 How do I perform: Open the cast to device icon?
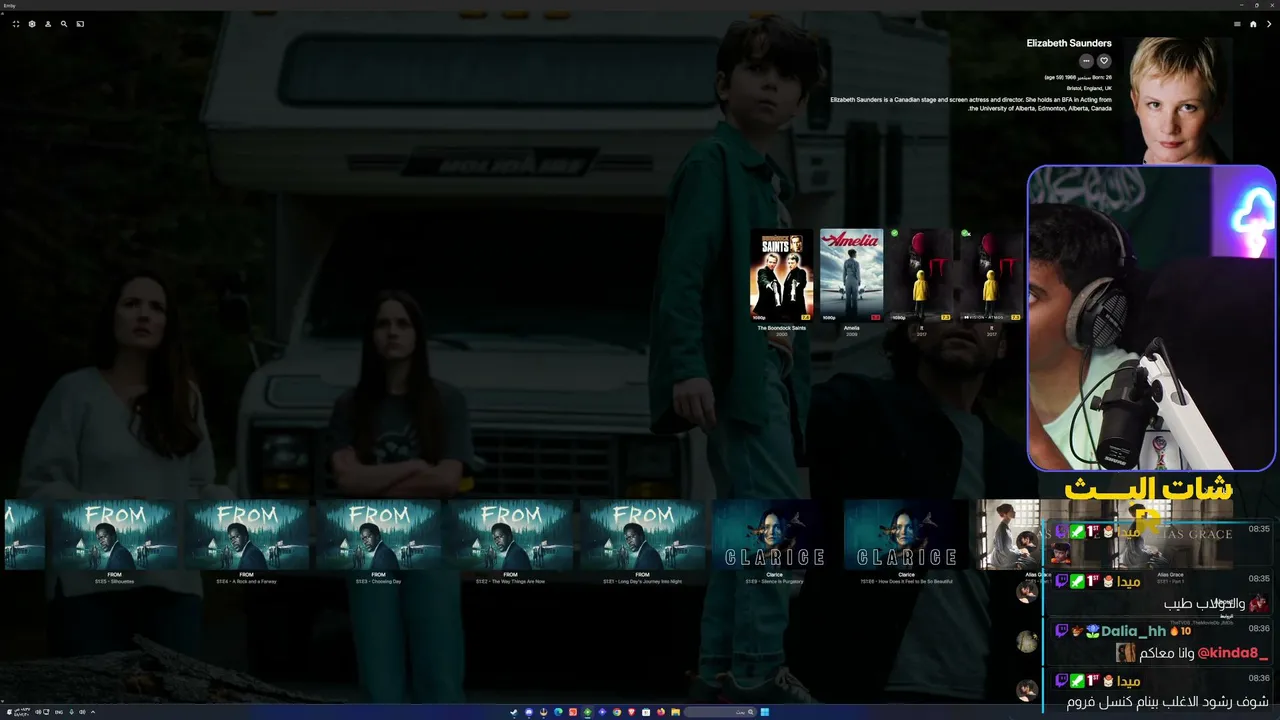(80, 24)
